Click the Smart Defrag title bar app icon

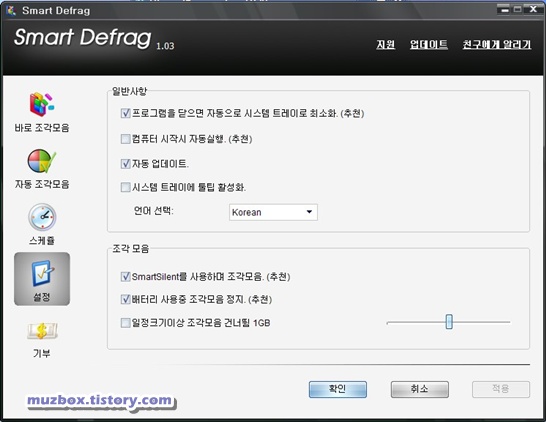click(x=11, y=10)
